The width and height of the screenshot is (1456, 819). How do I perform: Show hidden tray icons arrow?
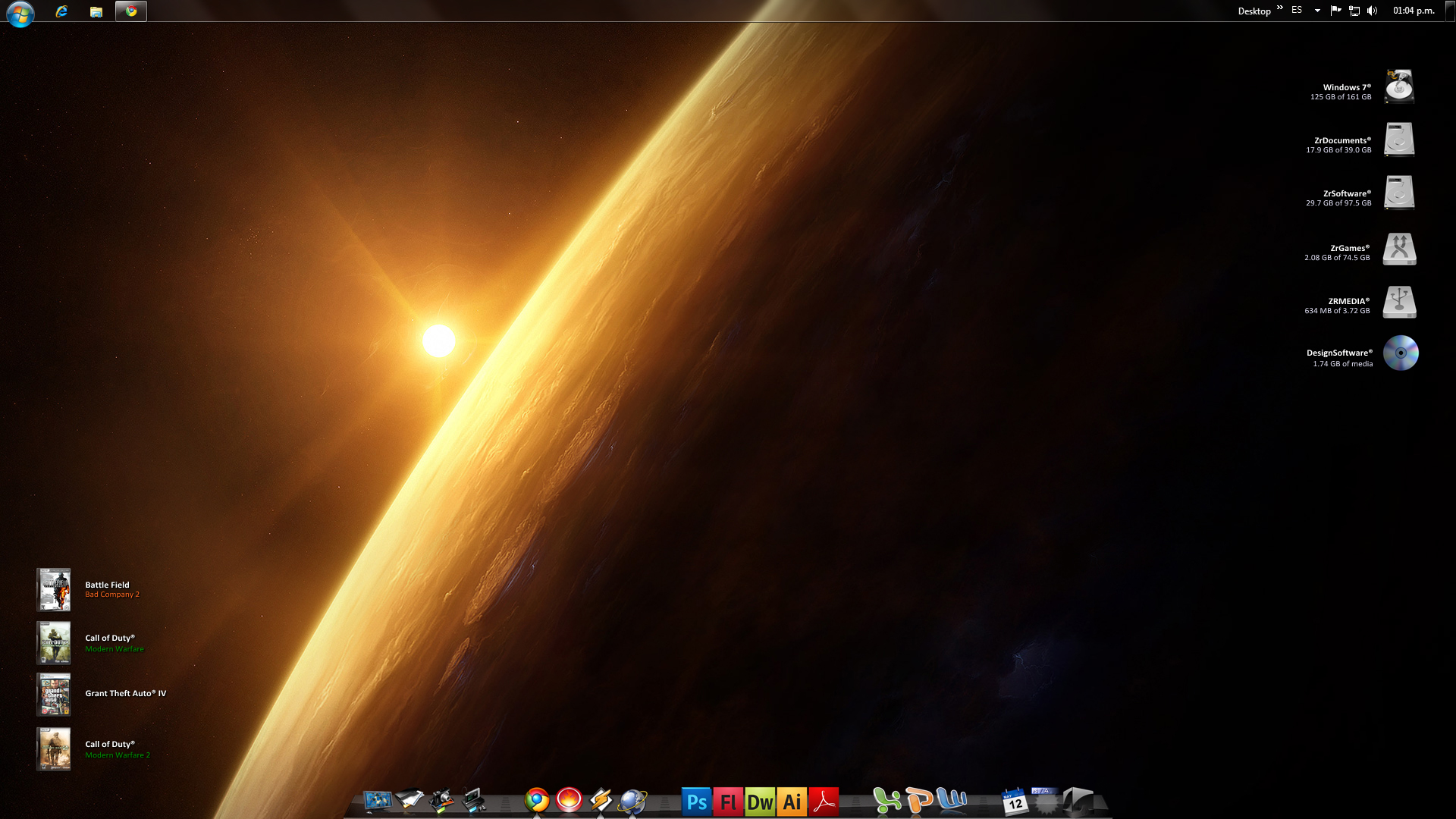[1317, 11]
